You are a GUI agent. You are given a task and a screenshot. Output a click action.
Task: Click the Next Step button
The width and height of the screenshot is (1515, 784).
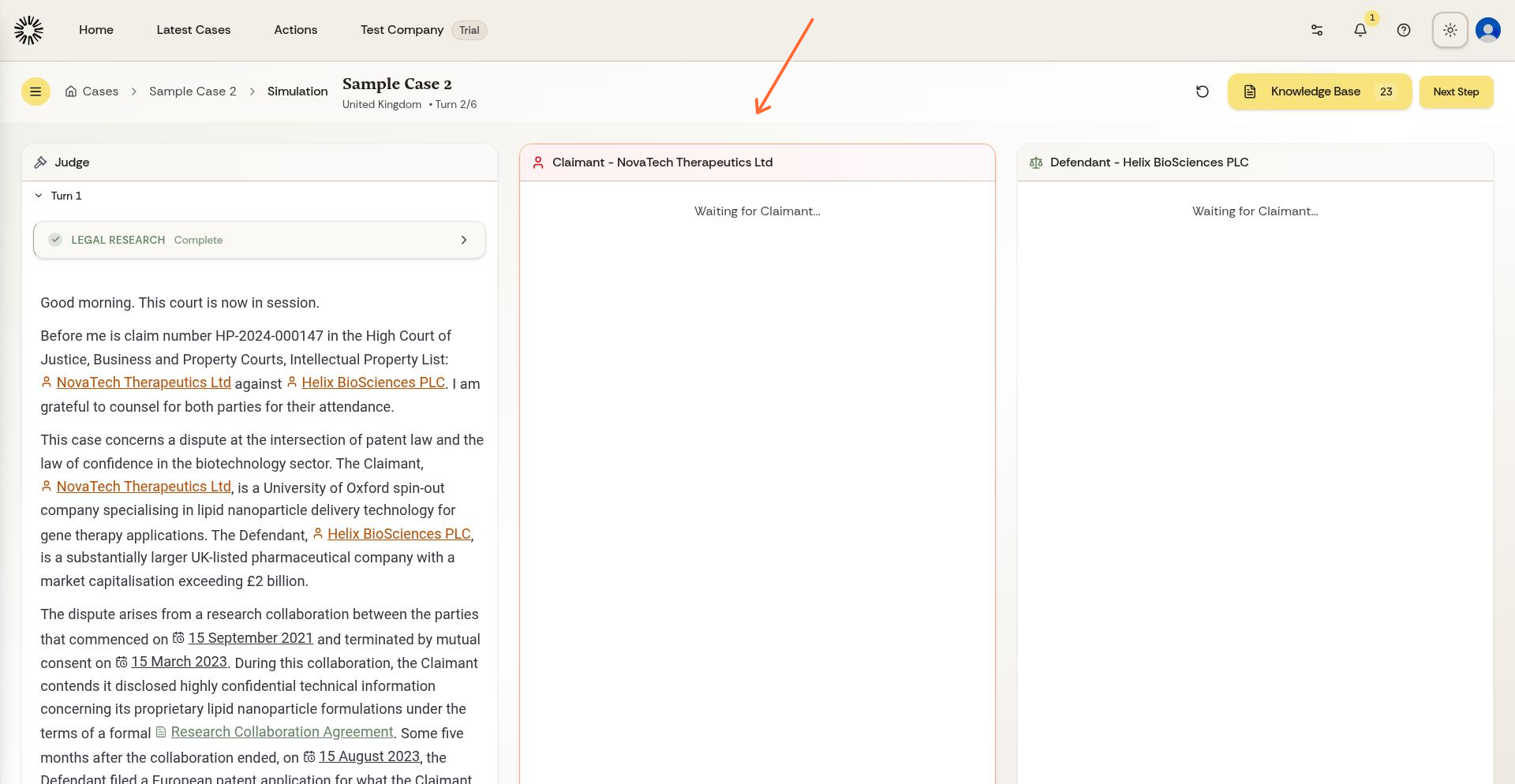point(1456,91)
